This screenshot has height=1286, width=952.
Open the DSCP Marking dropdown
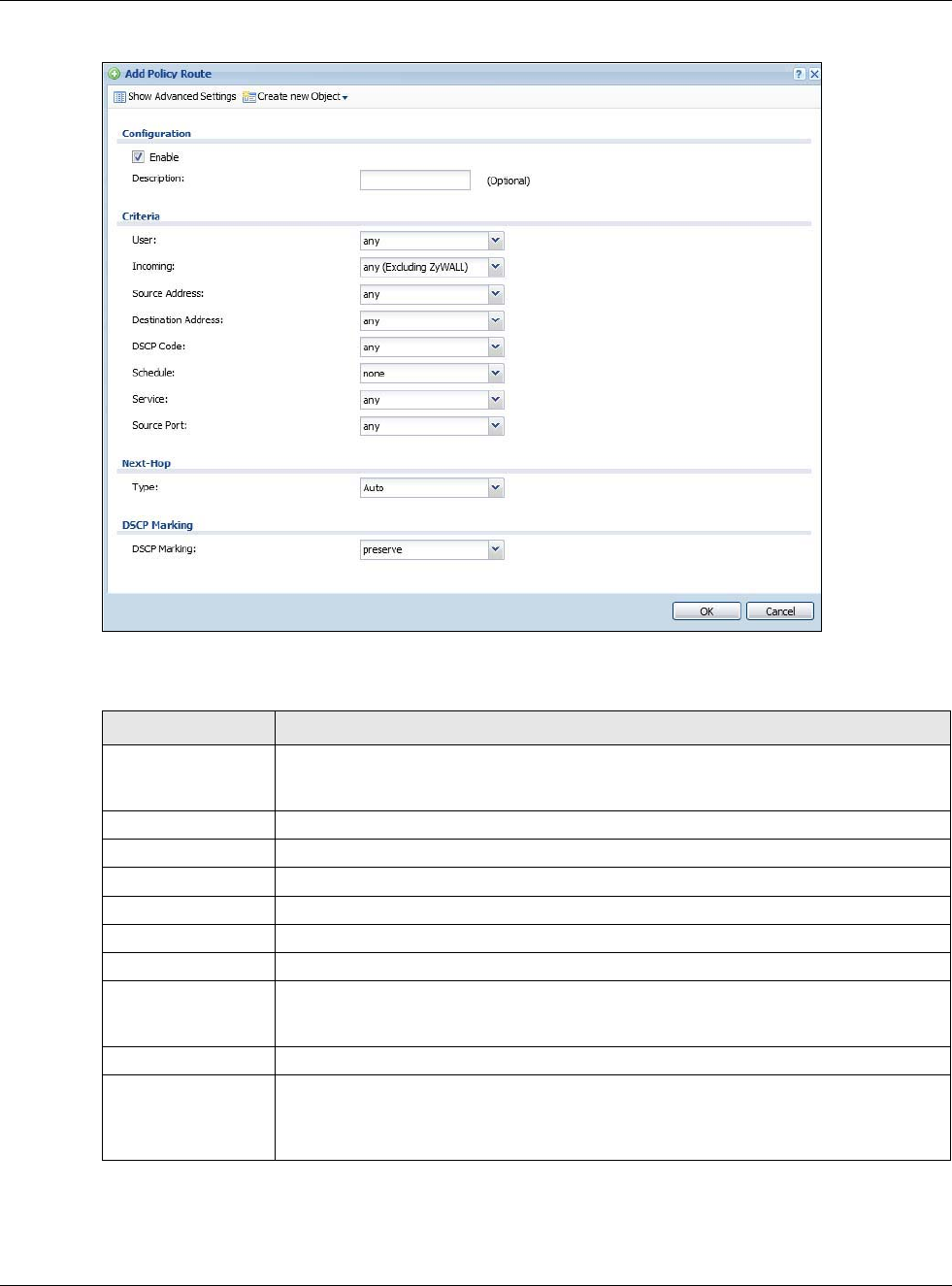(432, 549)
